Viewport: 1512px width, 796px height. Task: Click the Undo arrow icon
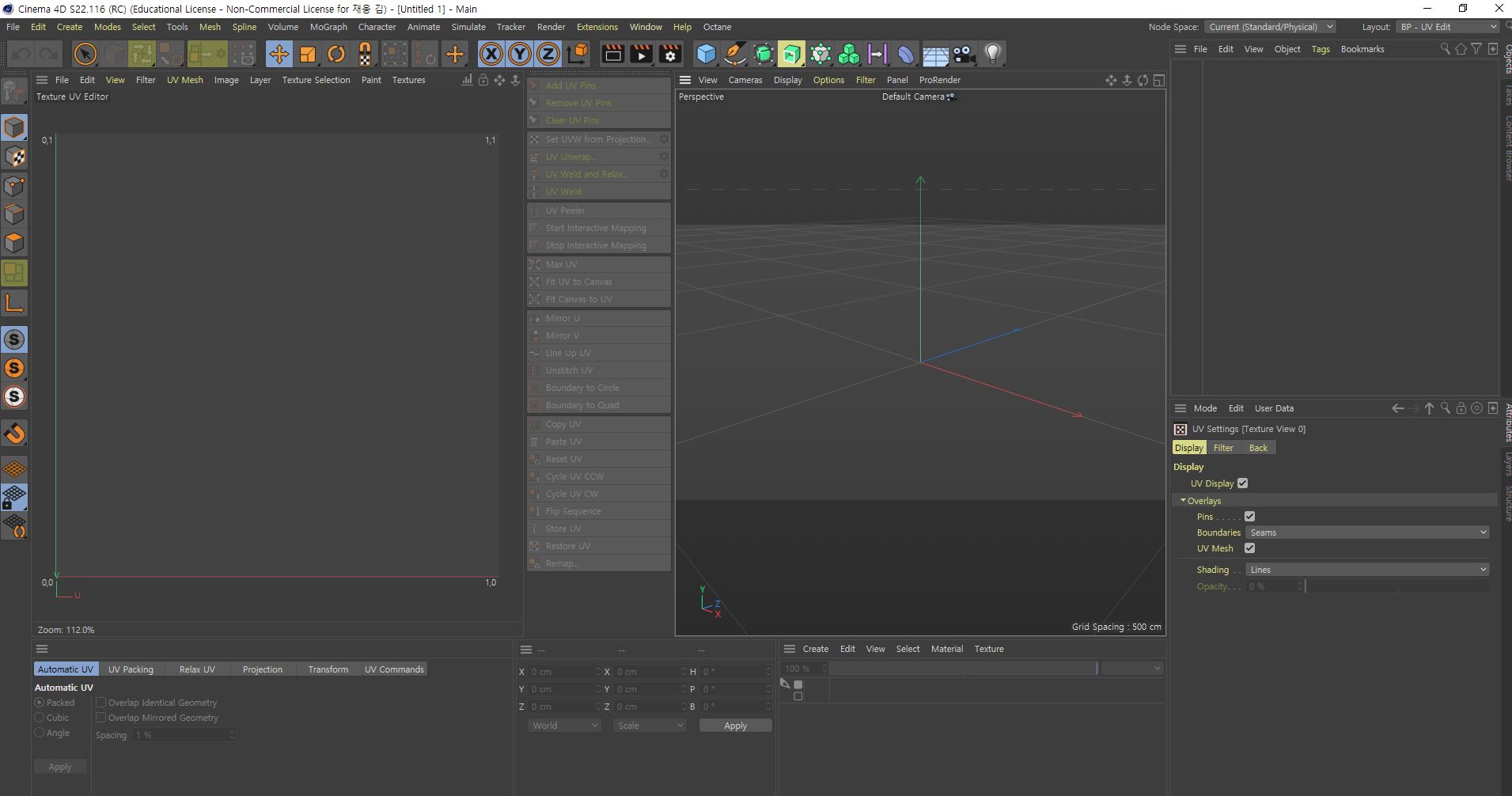point(21,54)
